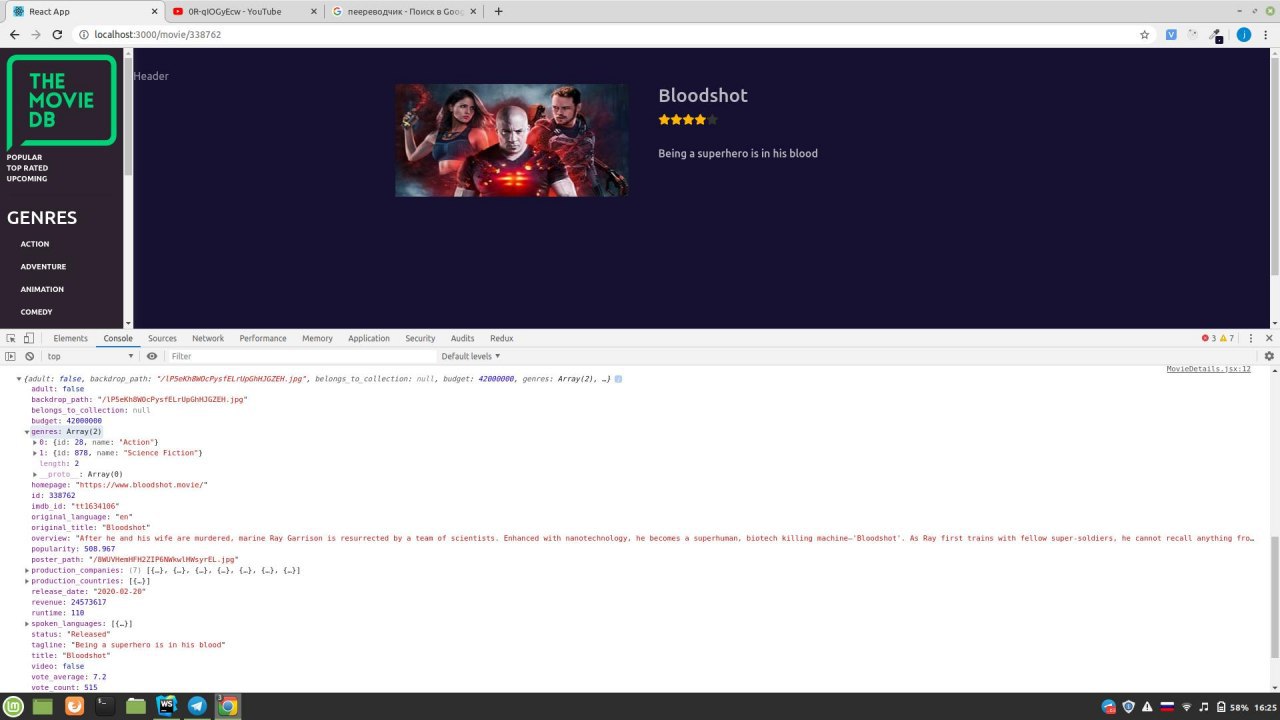Screen dimensions: 1280x720
Task: Expand genre item 0 Action
Action: [35, 442]
